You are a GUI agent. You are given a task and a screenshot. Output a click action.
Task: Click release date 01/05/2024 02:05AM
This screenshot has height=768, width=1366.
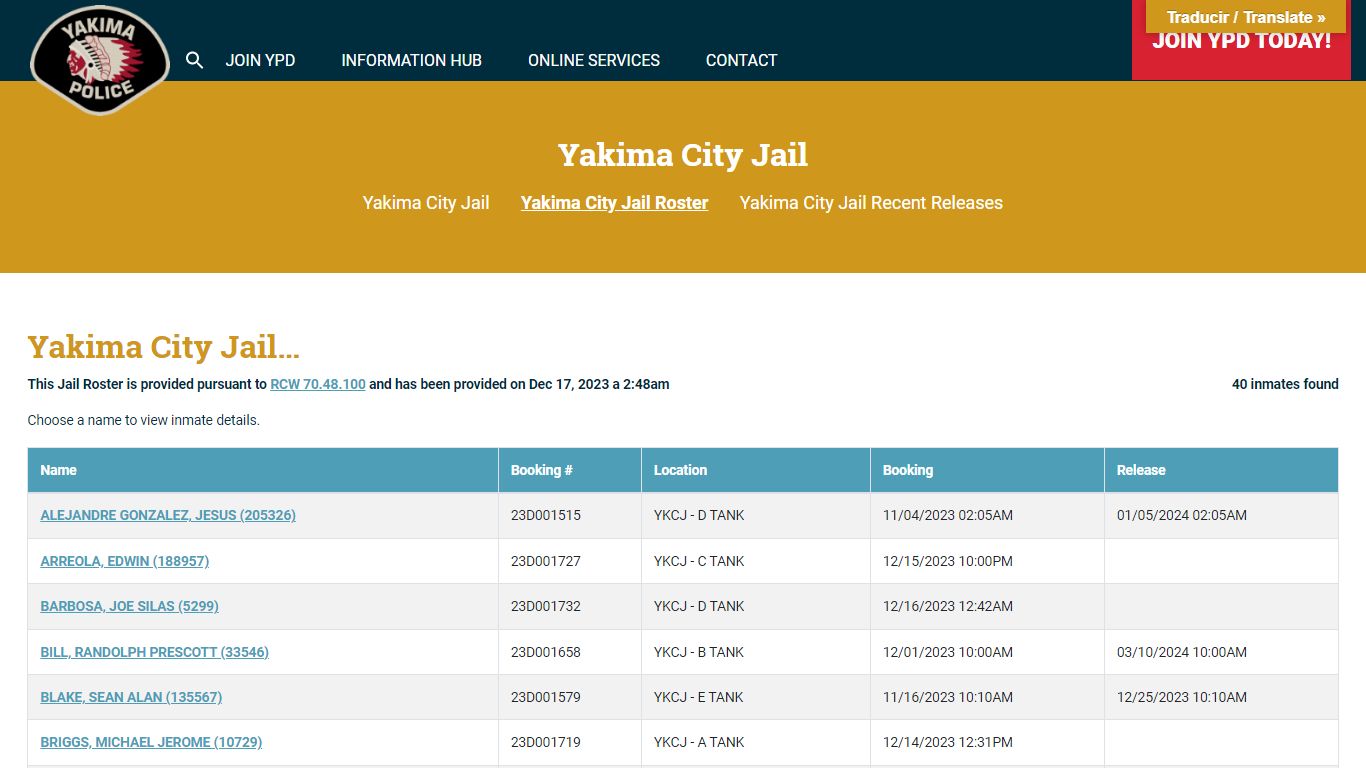[1182, 516]
